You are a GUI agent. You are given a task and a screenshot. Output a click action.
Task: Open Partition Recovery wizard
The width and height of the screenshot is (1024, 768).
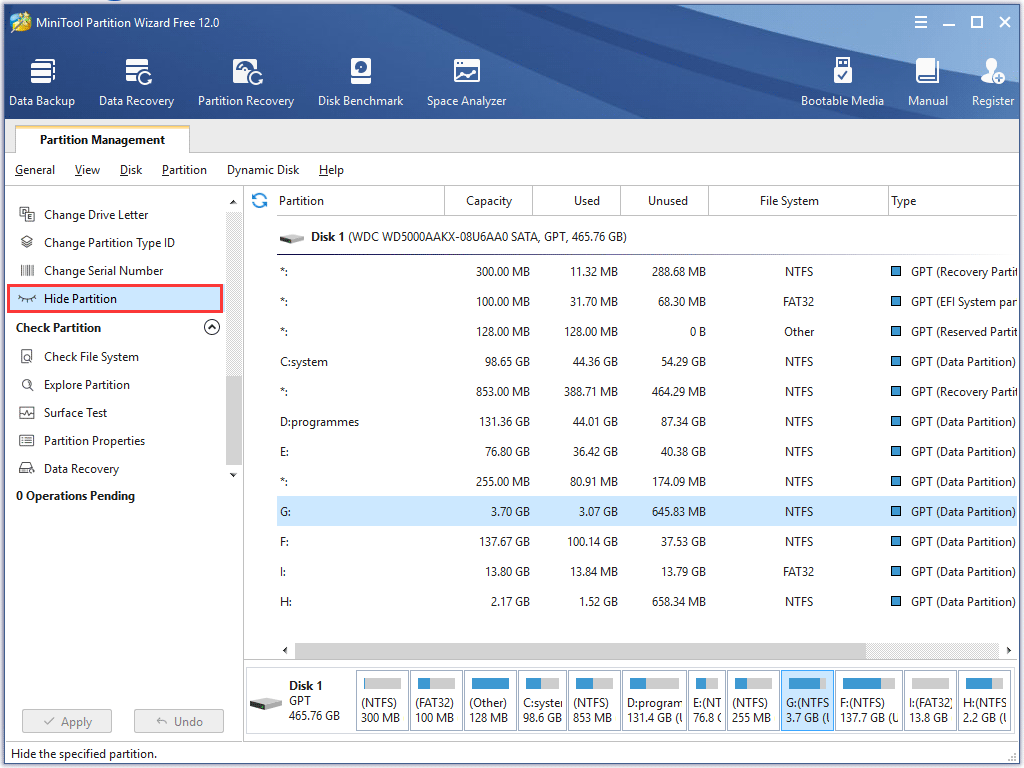pyautogui.click(x=246, y=82)
